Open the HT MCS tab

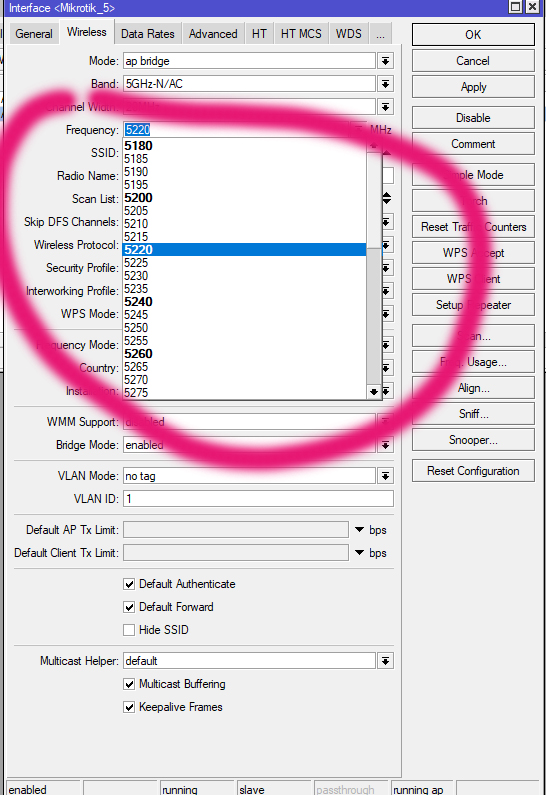(x=301, y=34)
